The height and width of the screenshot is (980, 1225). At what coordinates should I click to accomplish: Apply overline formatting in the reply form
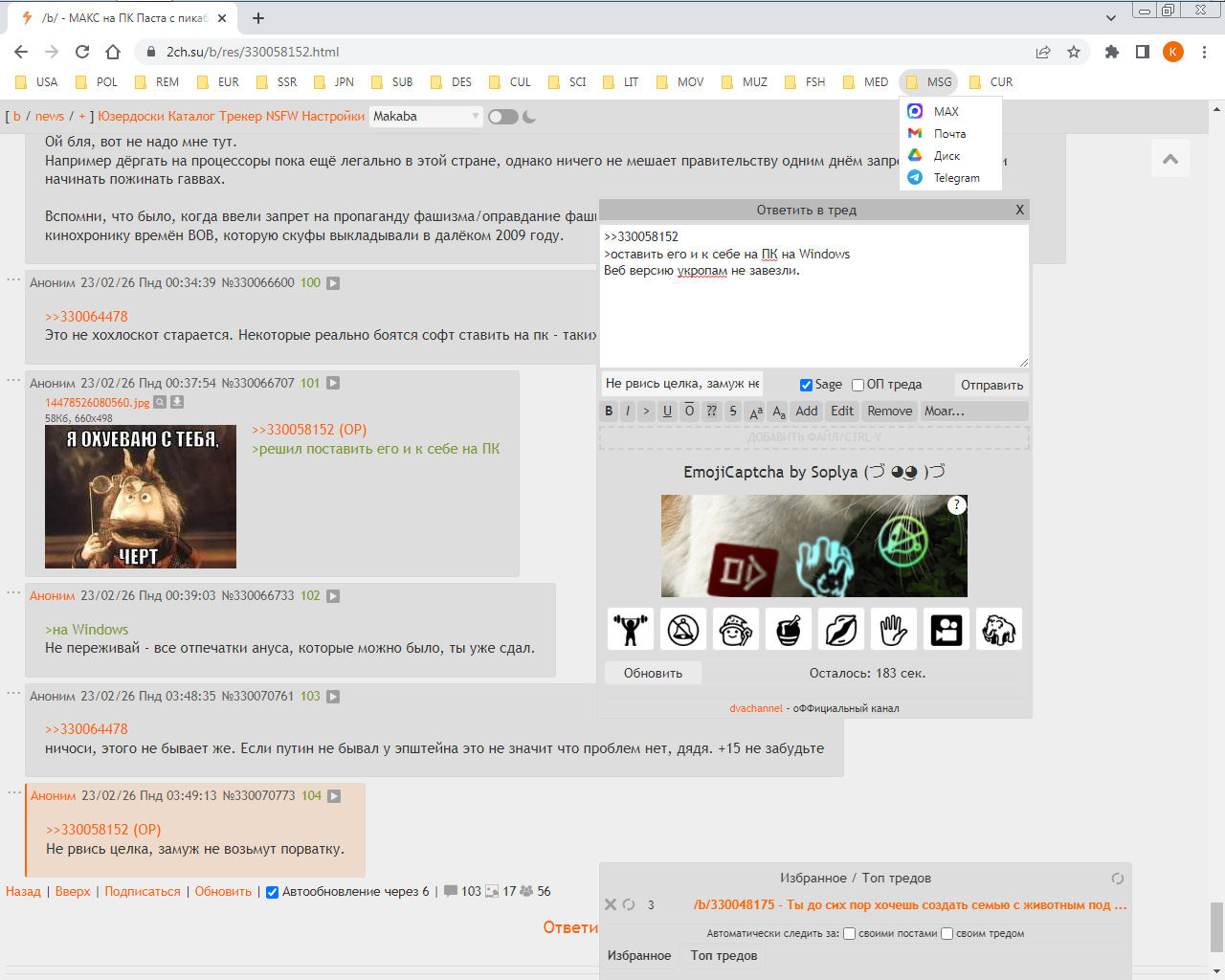(689, 412)
